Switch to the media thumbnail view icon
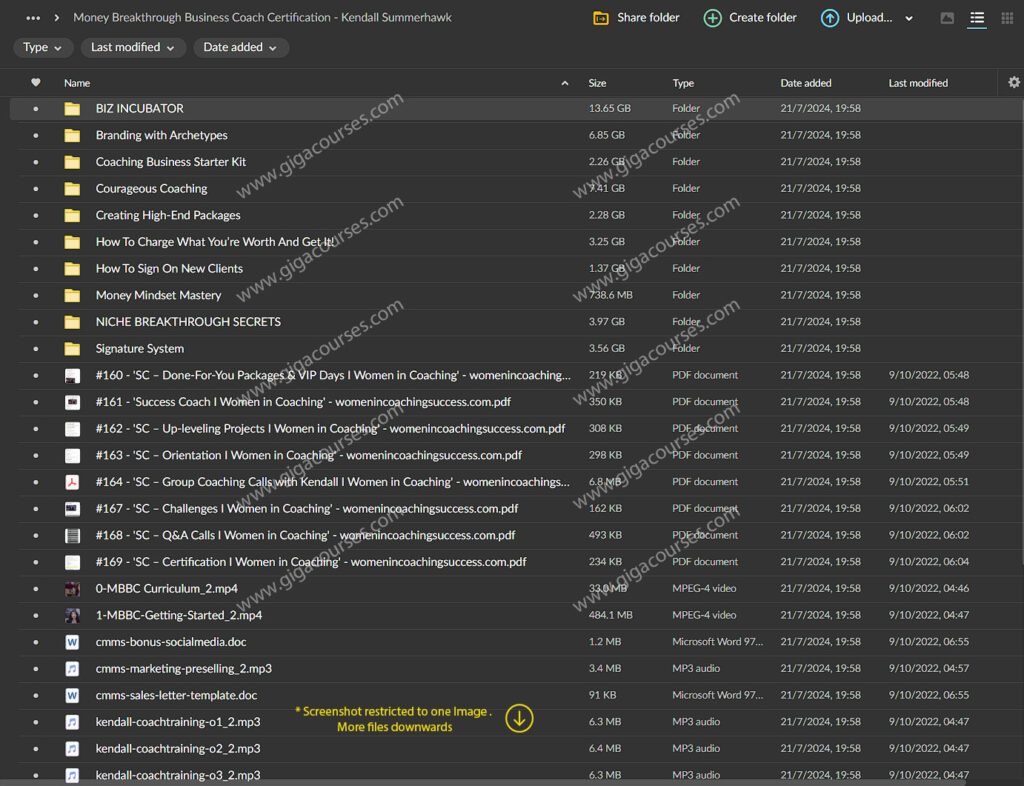Viewport: 1024px width, 786px height. (947, 18)
